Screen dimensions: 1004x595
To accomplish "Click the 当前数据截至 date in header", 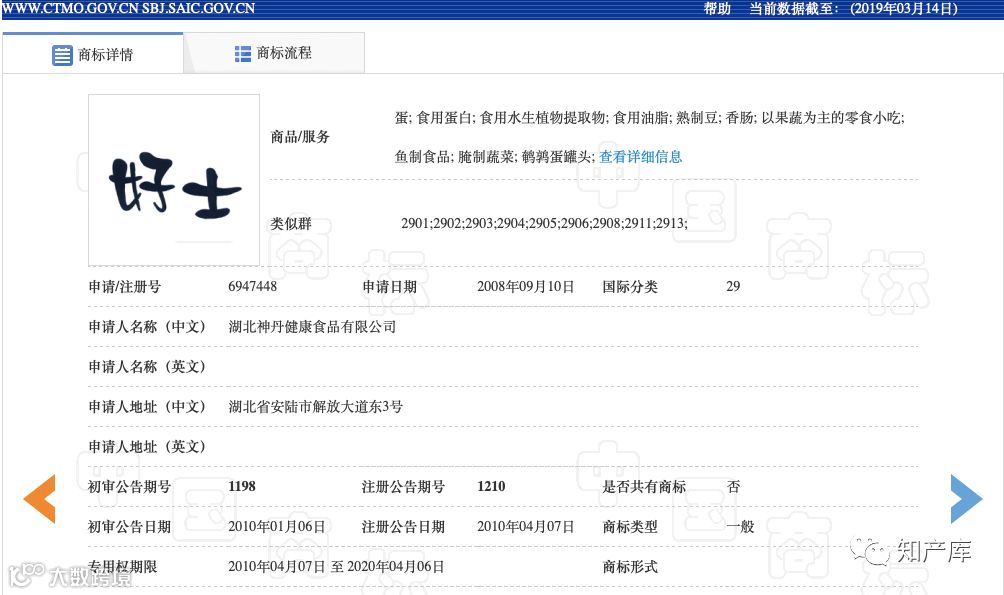I will (854, 9).
